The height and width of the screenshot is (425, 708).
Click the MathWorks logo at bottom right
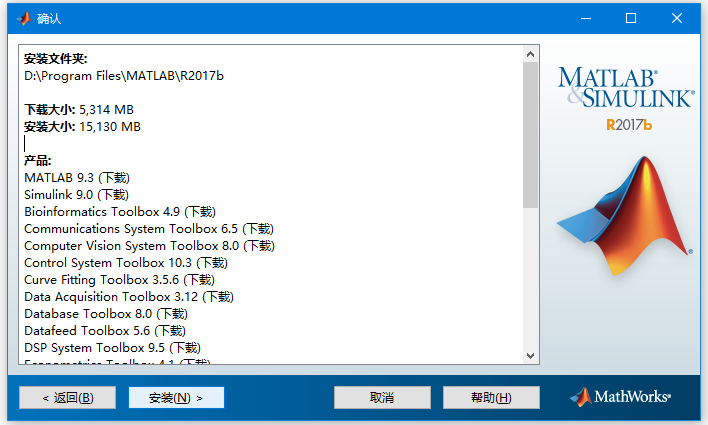point(620,397)
